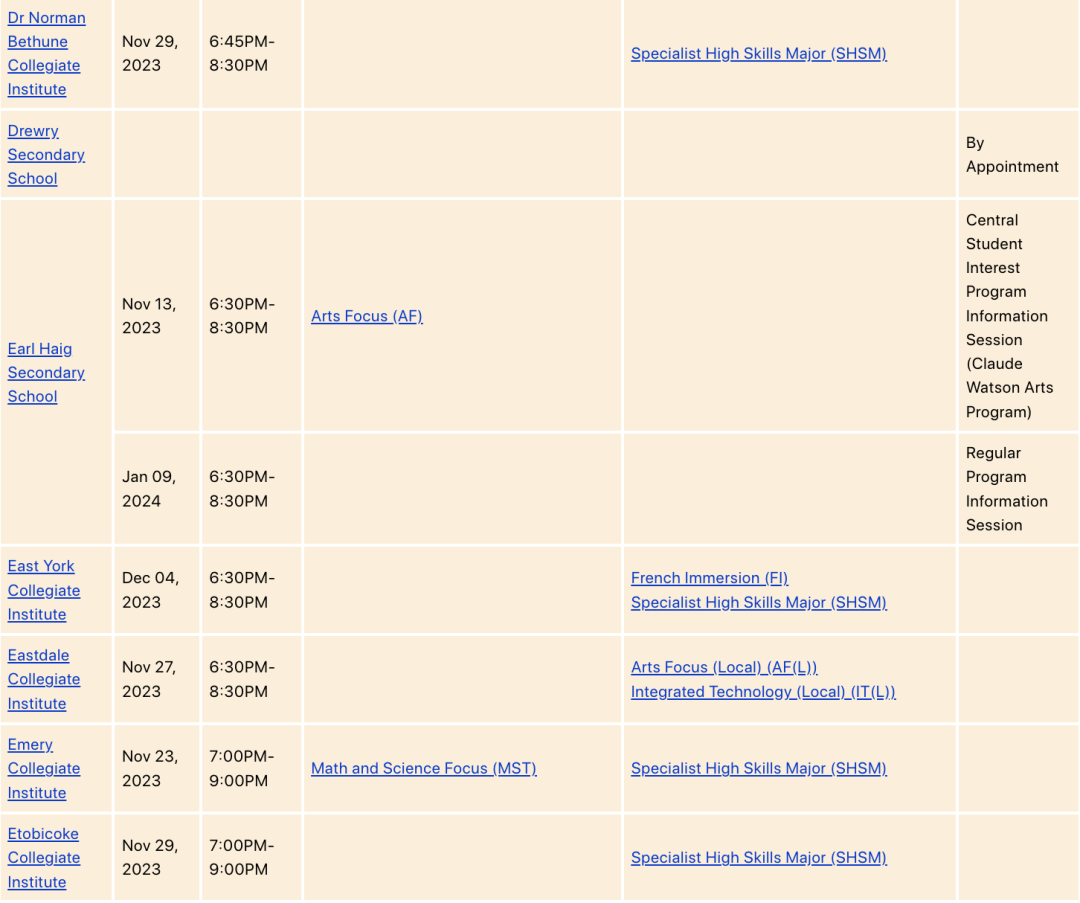Viewport: 1080px width, 903px height.
Task: Click Arts Focus (AF) link
Action: [366, 316]
